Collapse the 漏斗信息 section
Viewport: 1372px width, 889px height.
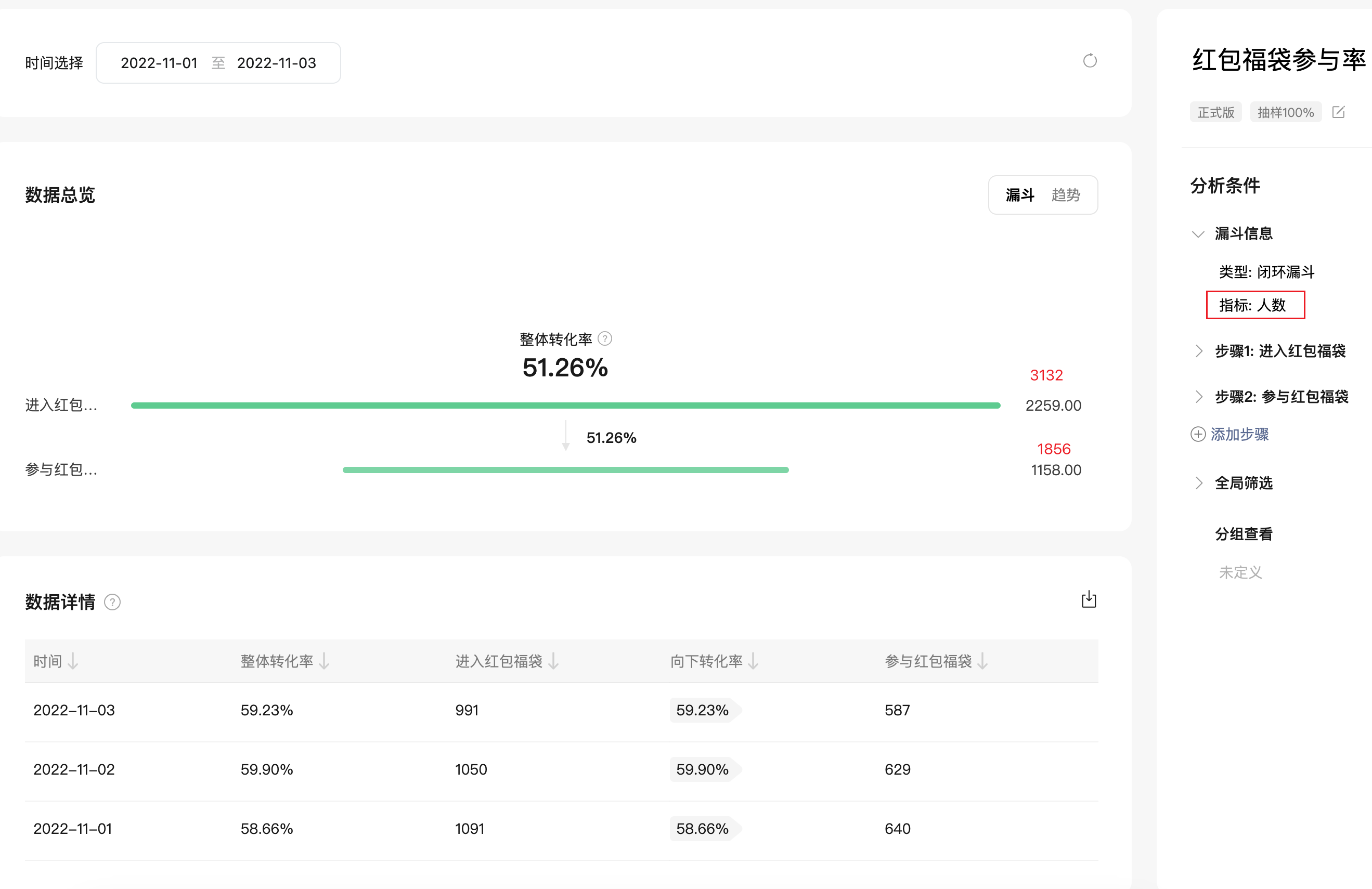(1198, 234)
